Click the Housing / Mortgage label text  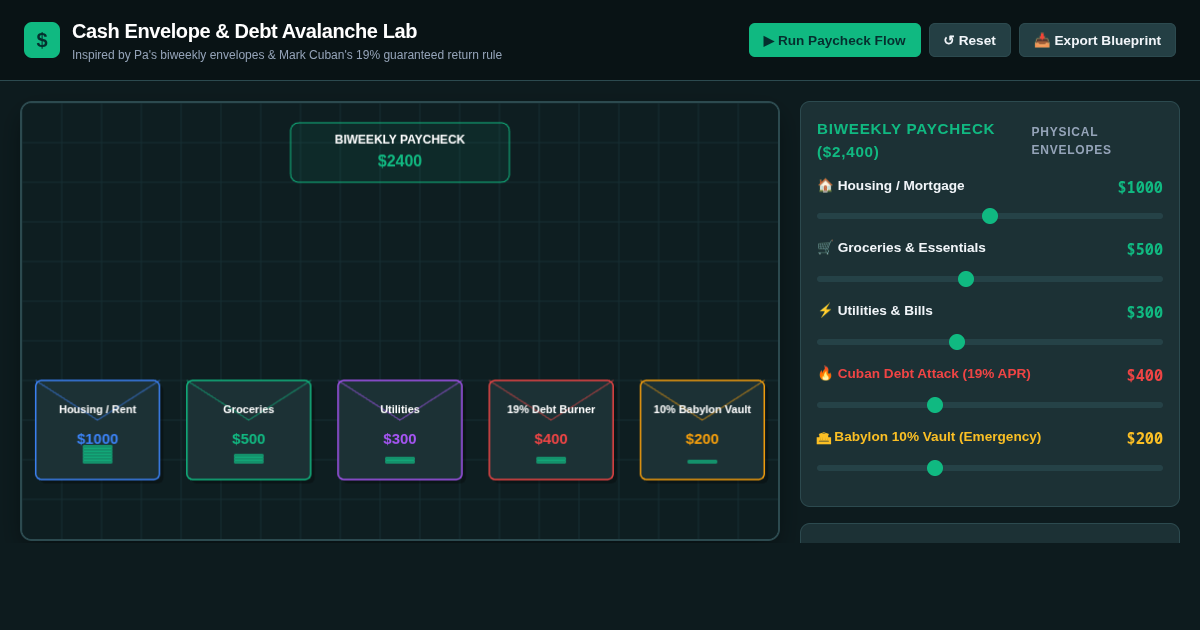point(901,185)
